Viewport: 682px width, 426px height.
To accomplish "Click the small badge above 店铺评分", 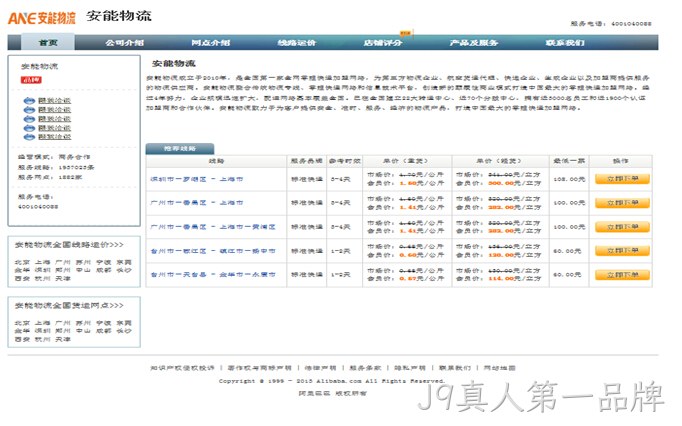I will (405, 33).
